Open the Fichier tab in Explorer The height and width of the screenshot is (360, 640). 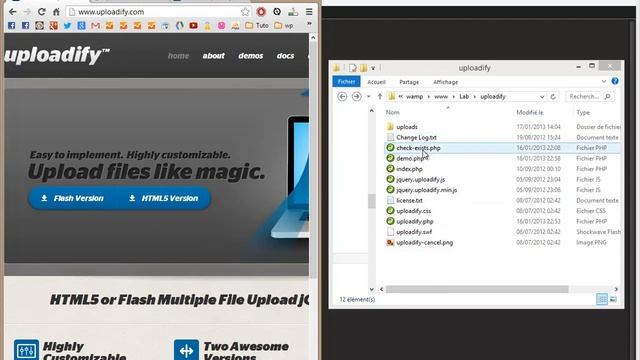pyautogui.click(x=346, y=82)
